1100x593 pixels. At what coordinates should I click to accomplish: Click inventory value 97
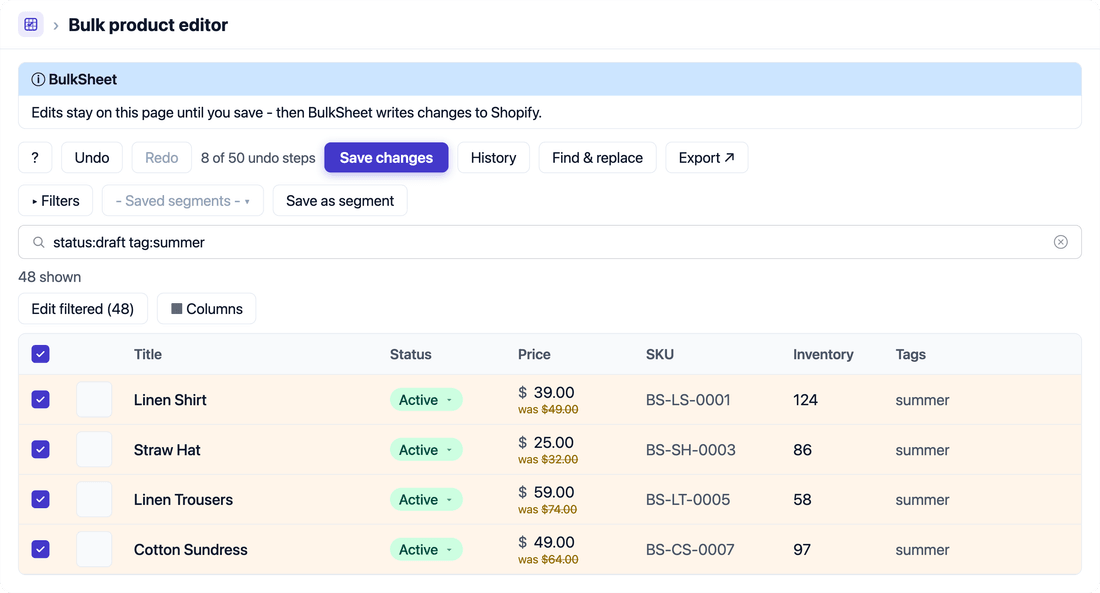[802, 549]
